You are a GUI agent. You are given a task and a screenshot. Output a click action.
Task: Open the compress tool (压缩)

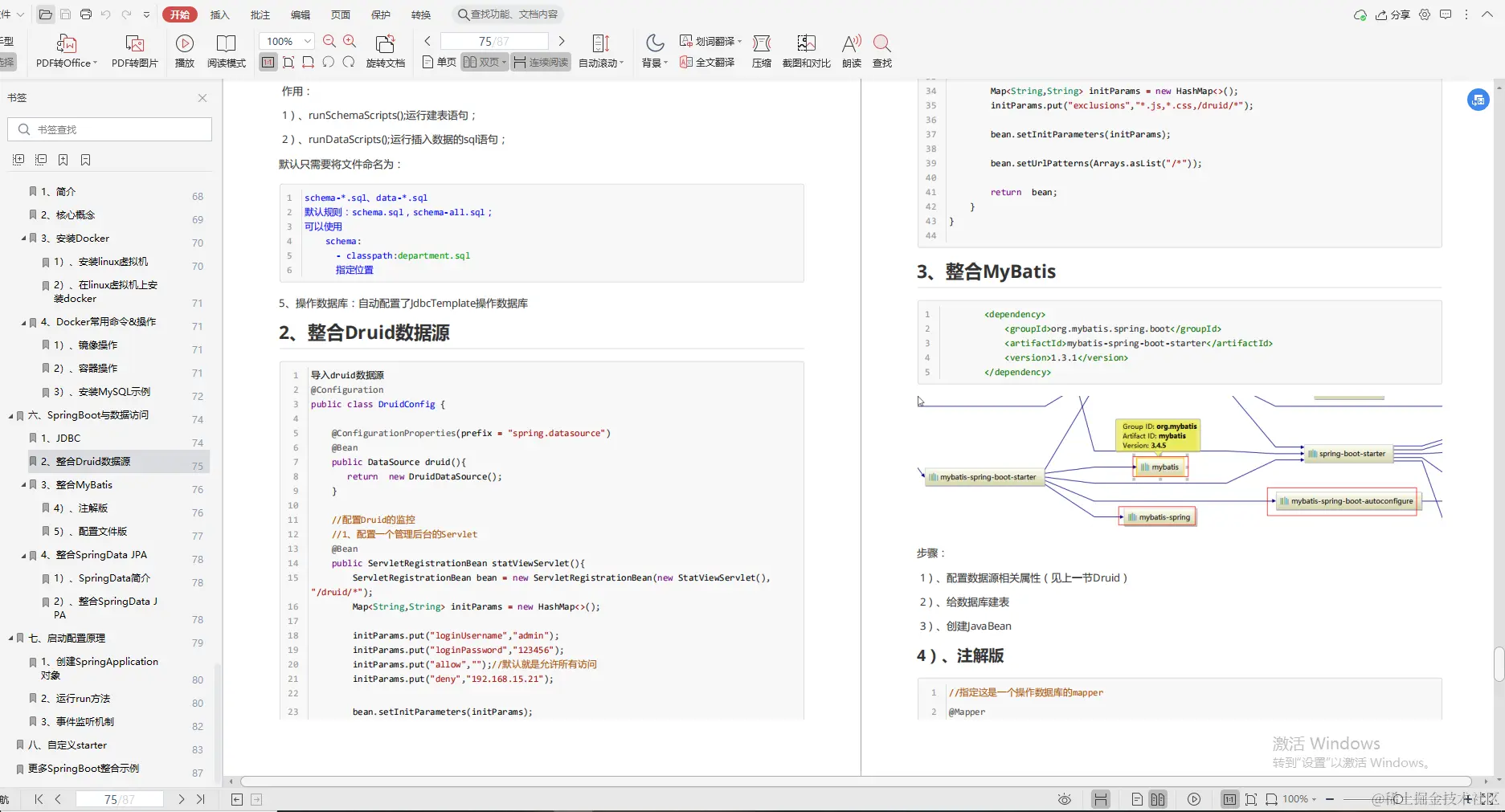pyautogui.click(x=762, y=51)
